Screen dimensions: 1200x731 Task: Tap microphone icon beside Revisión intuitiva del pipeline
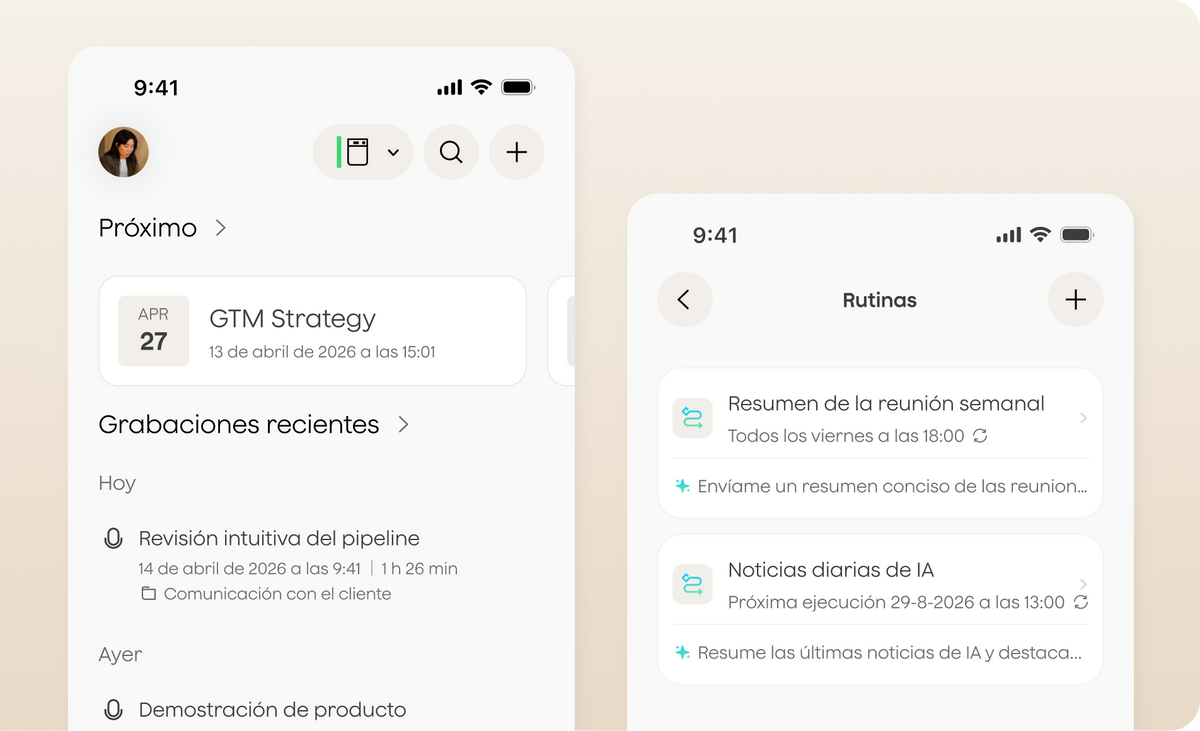113,539
